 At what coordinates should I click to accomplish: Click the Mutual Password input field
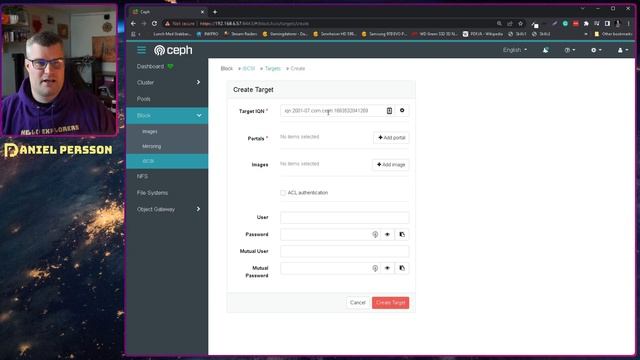(330, 268)
